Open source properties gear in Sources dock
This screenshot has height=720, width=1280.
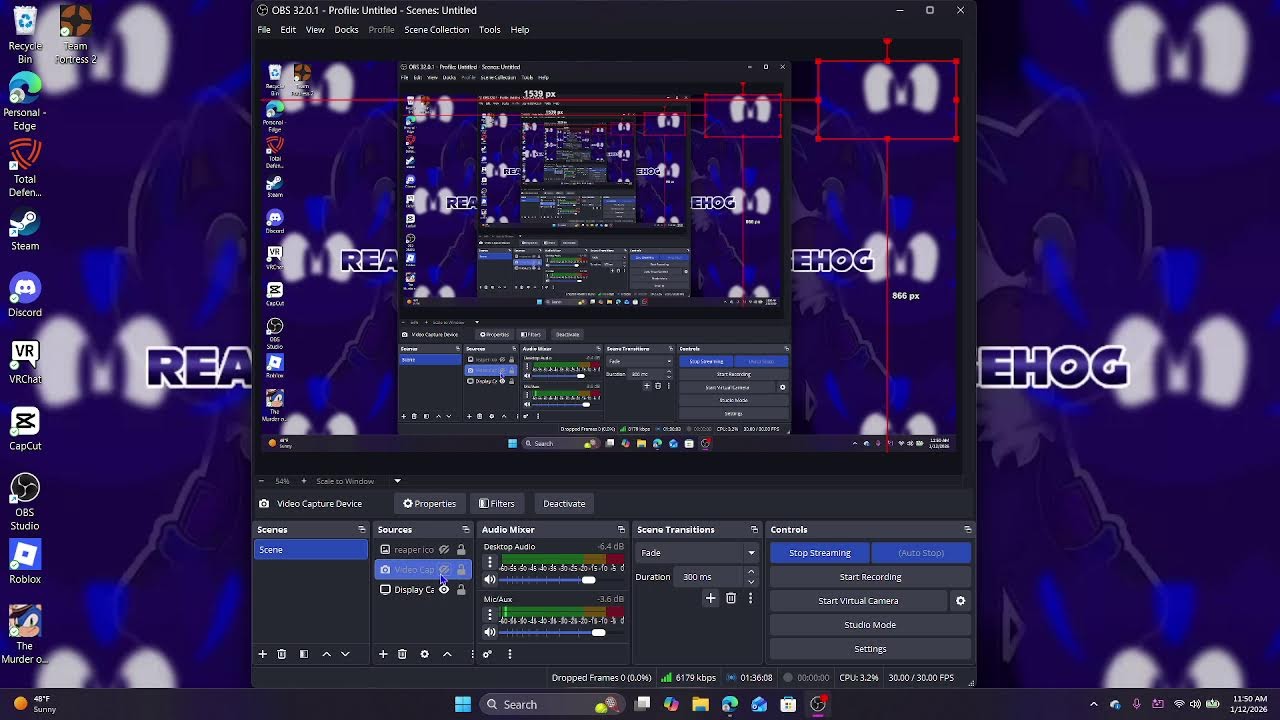424,654
